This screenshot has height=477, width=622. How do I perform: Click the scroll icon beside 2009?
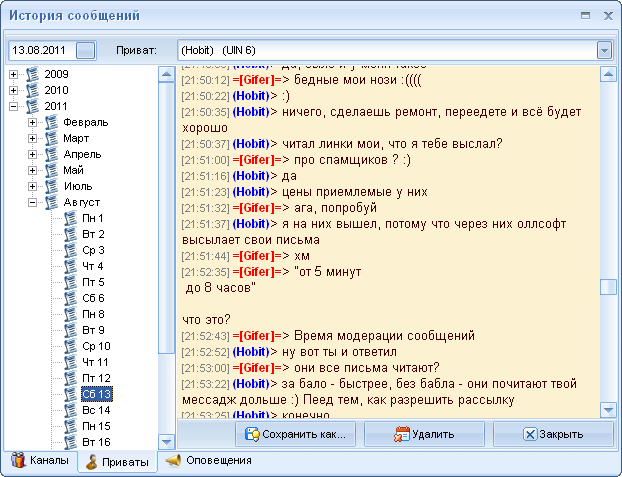(33, 74)
